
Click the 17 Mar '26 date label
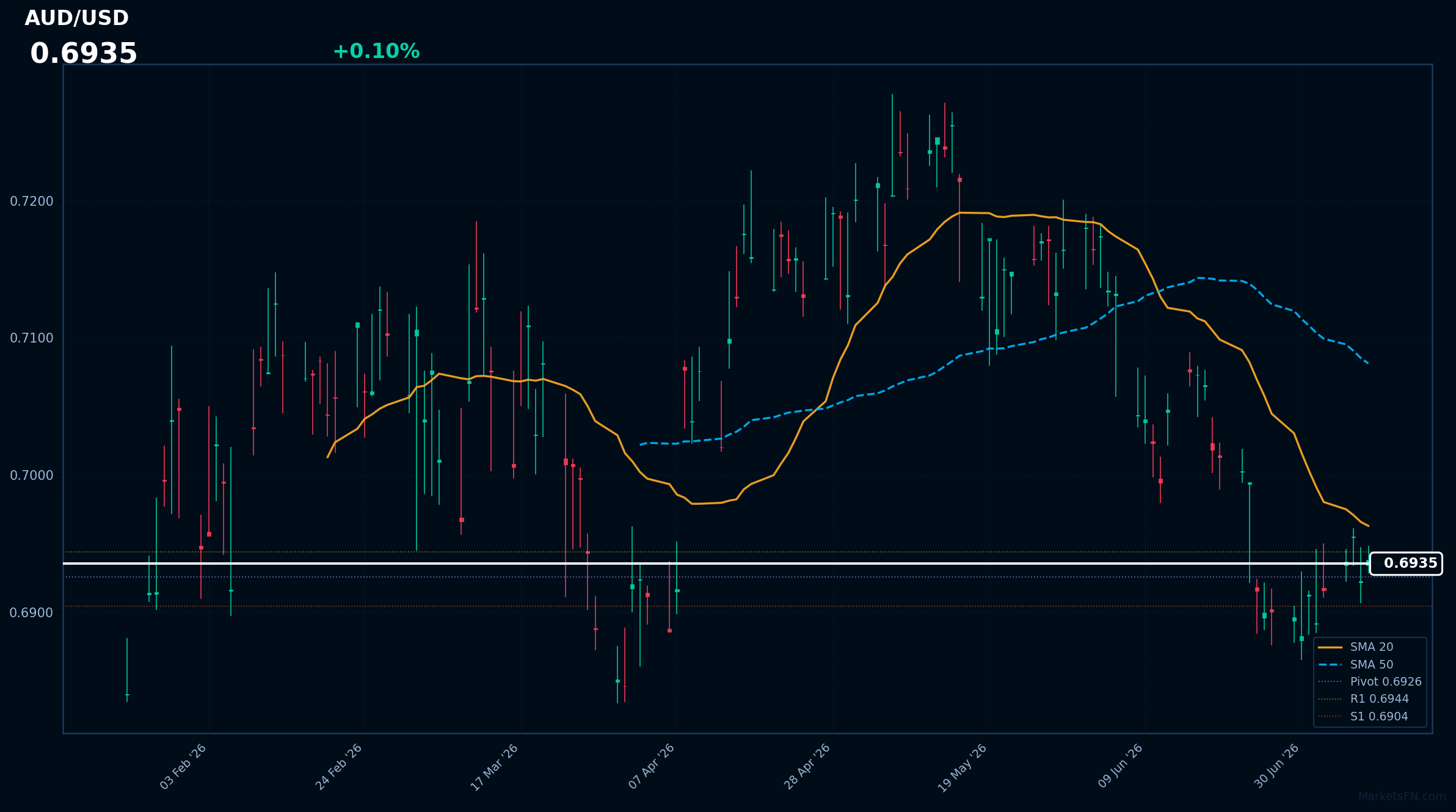click(x=495, y=767)
